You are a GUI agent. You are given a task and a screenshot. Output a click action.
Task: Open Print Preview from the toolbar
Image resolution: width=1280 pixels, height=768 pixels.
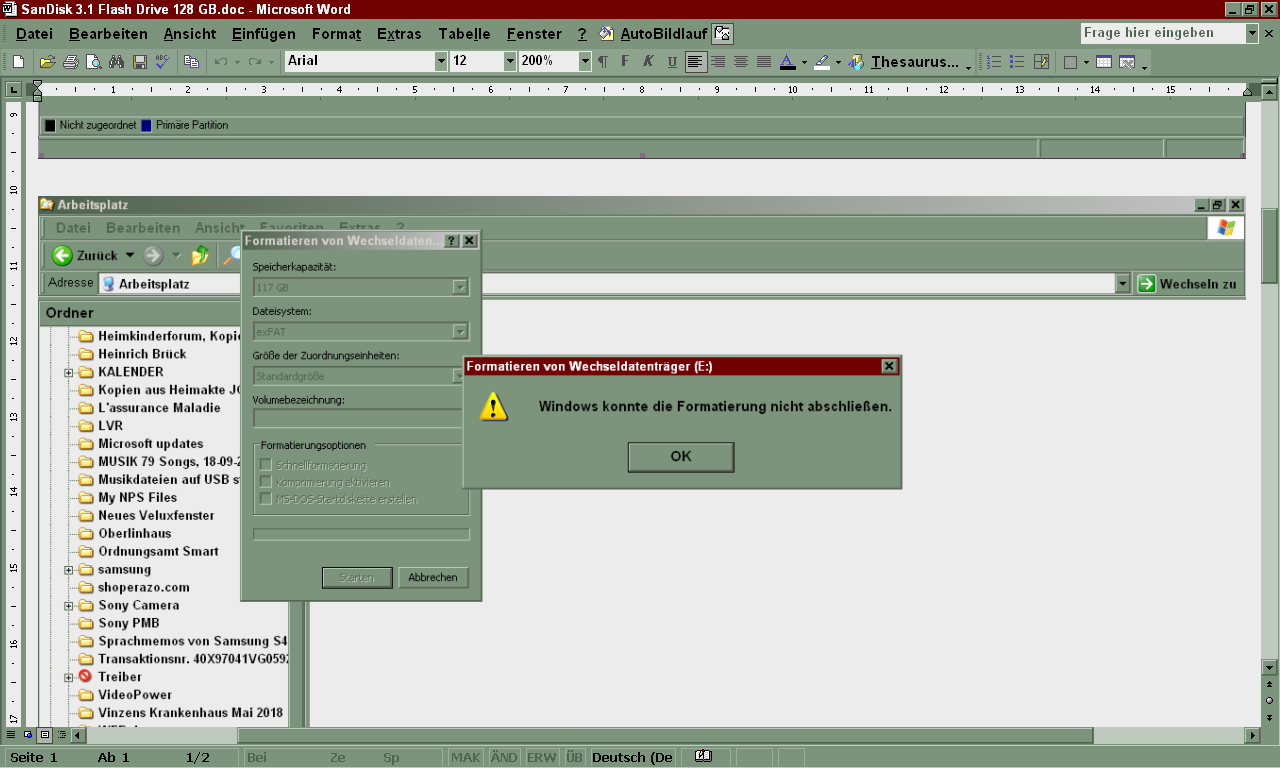tap(93, 62)
